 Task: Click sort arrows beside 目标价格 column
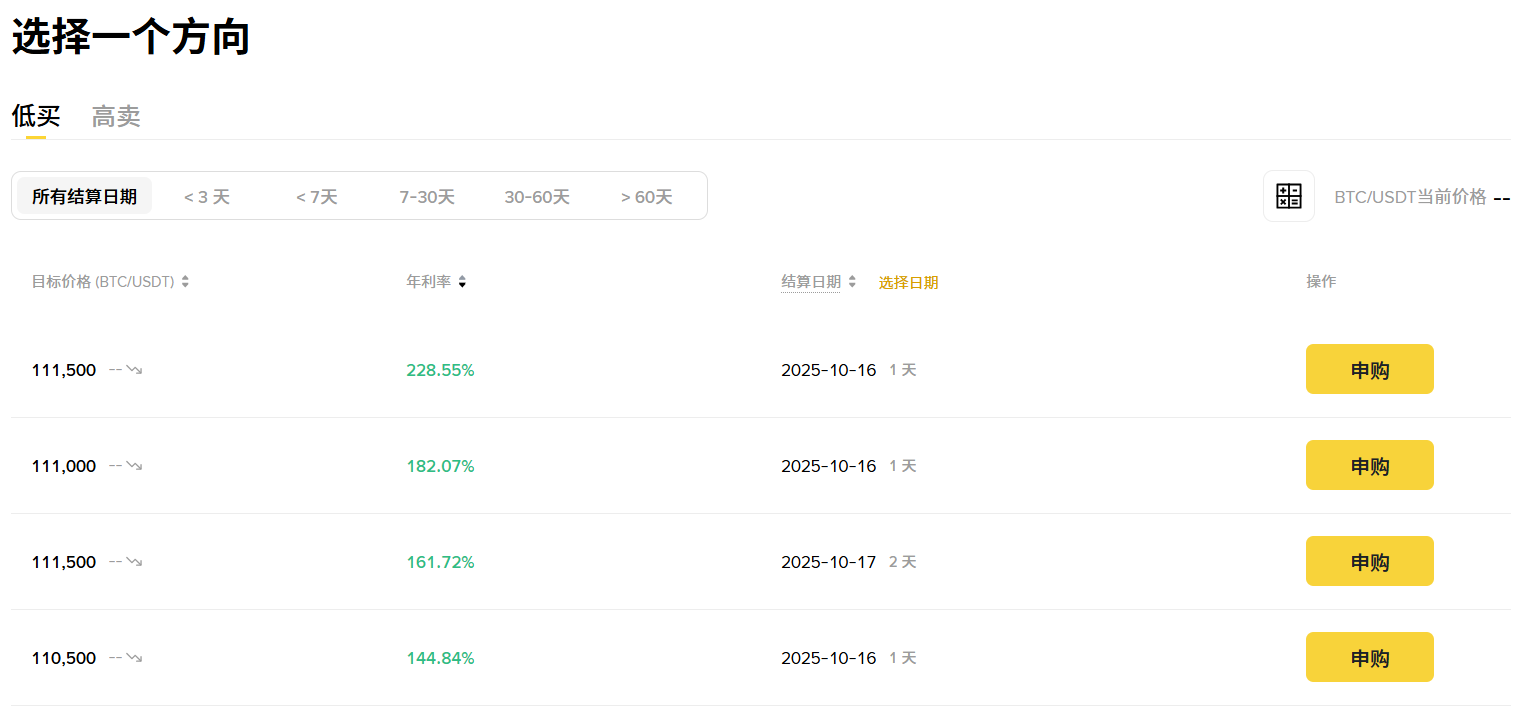(185, 282)
